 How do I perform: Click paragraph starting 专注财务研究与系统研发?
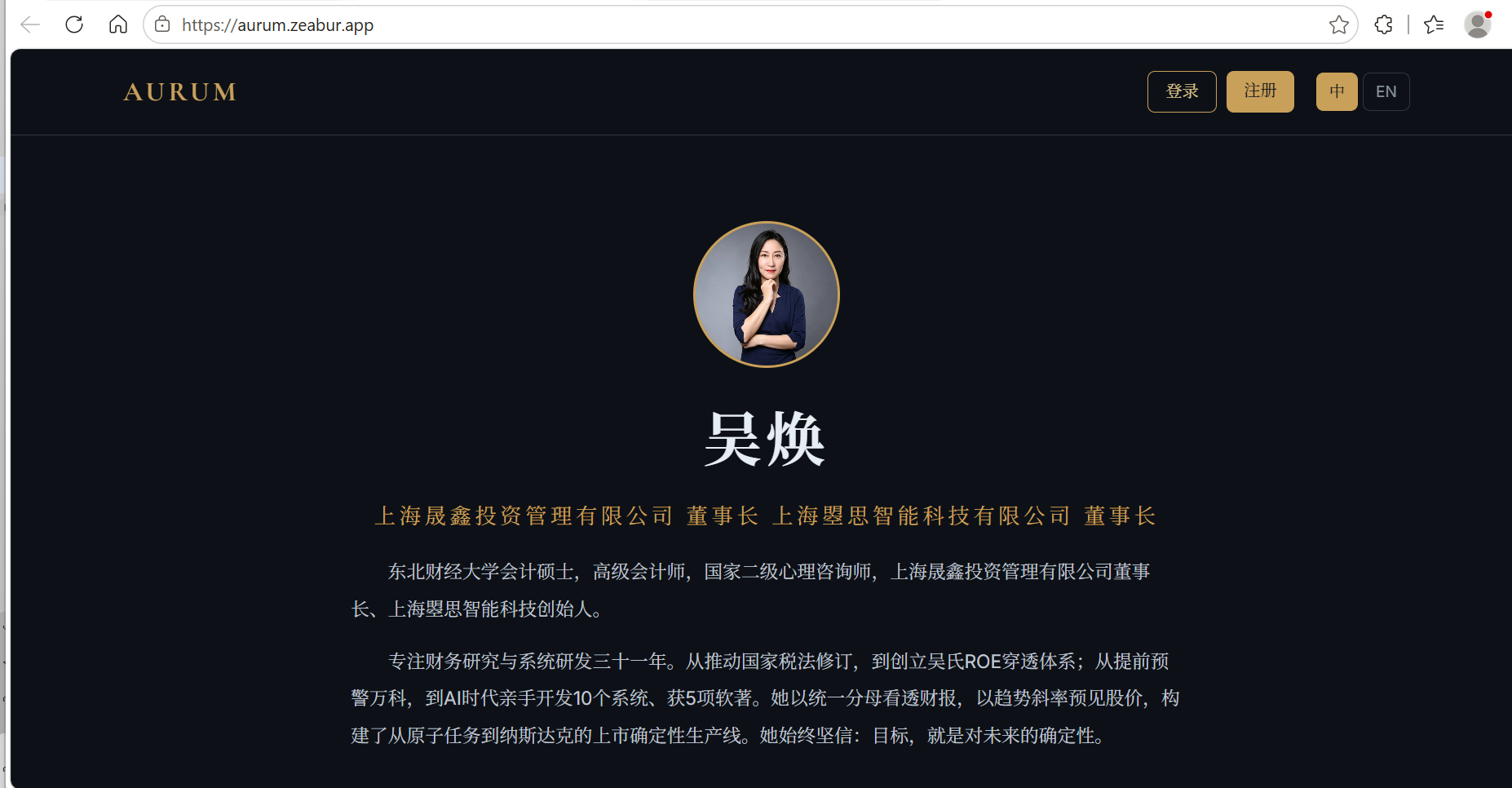pos(765,698)
